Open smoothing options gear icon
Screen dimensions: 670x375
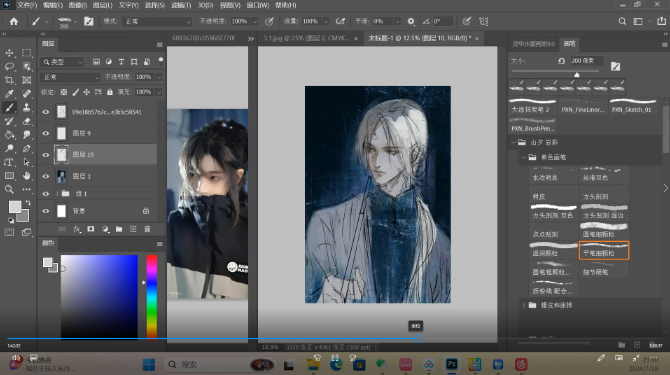411,21
